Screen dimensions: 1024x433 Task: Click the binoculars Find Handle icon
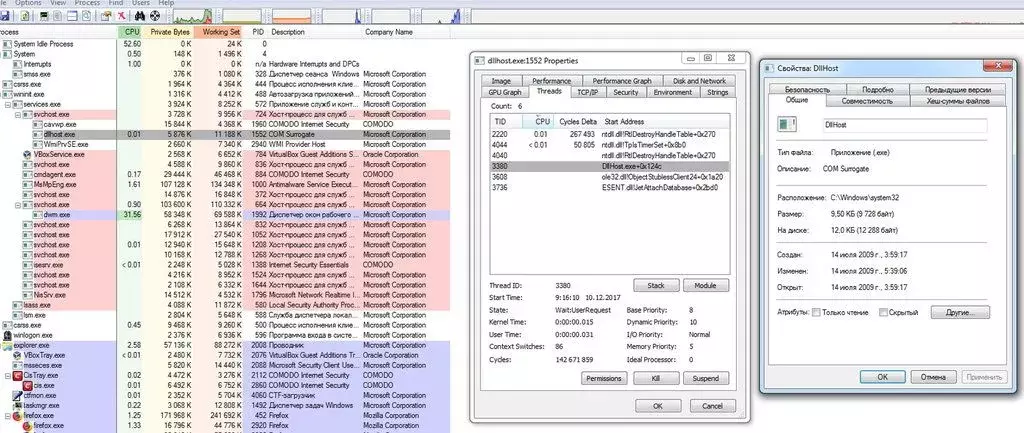tap(140, 16)
